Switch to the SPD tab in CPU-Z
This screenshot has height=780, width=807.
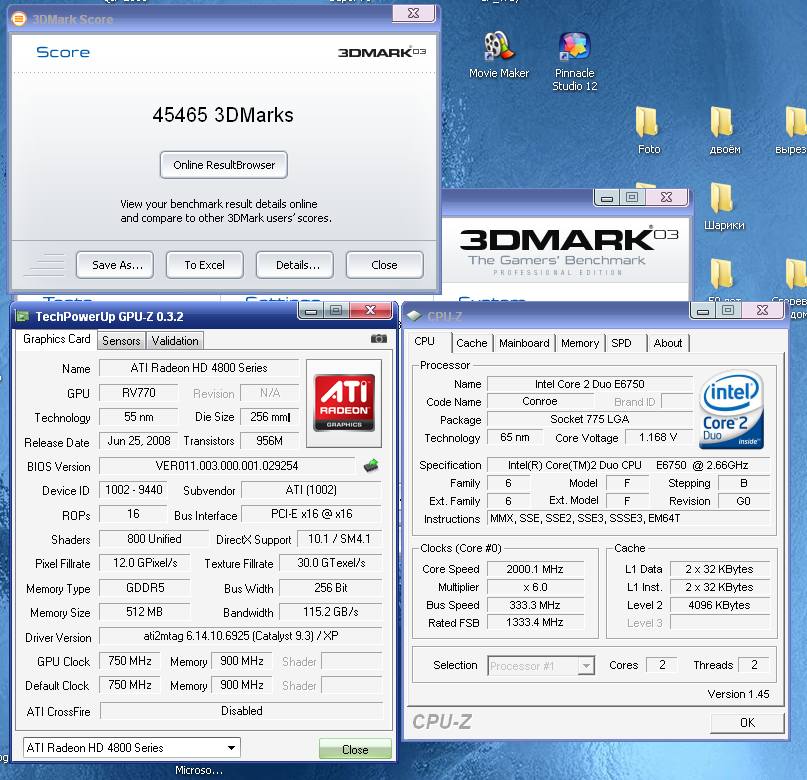622,343
